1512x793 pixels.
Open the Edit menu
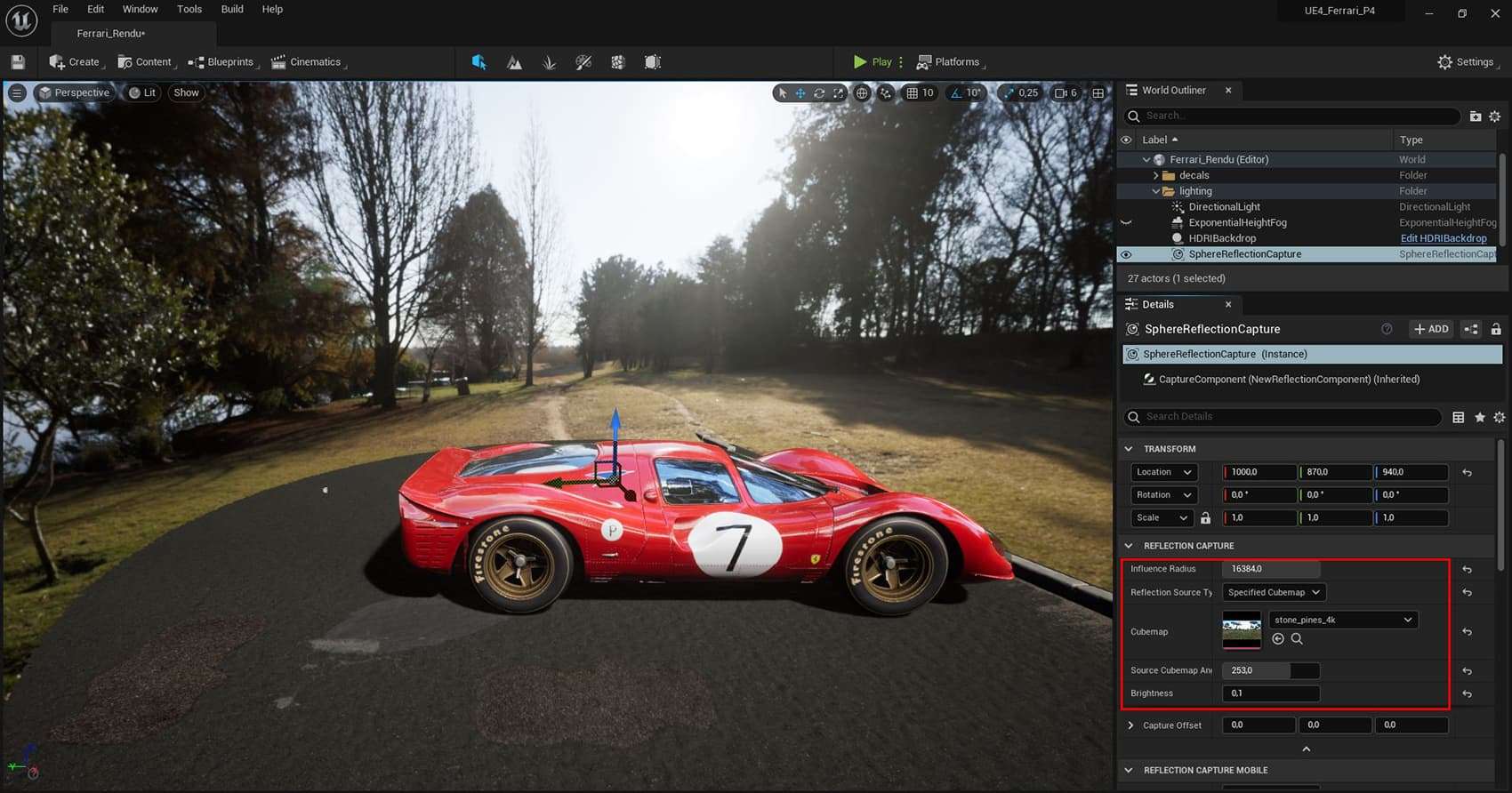(95, 9)
